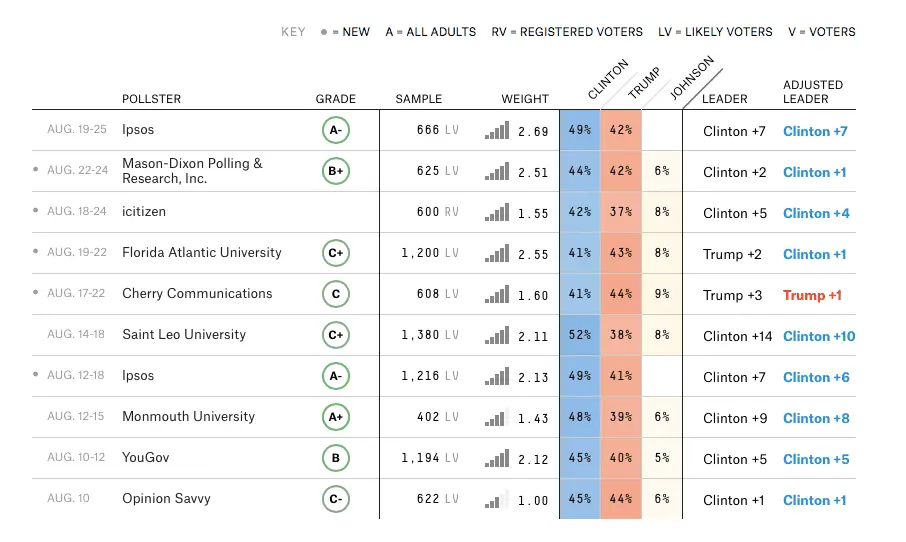Click YouGov's B grade badge

click(x=335, y=459)
